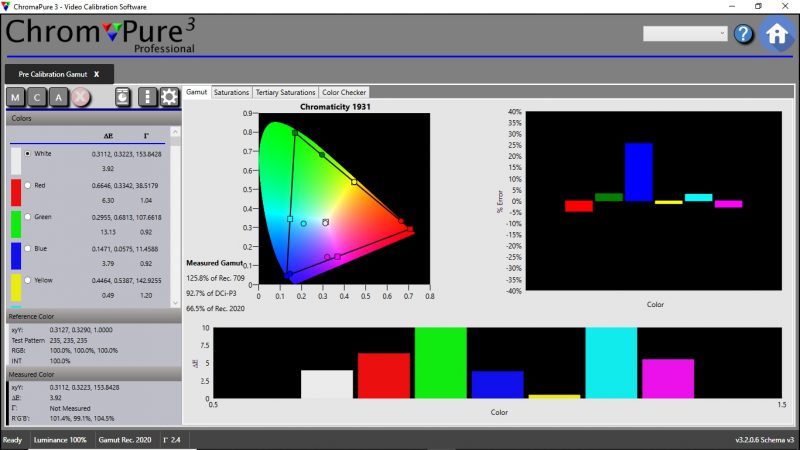The width and height of the screenshot is (800, 450).
Task: Select the Blue radio button
Action: click(28, 248)
